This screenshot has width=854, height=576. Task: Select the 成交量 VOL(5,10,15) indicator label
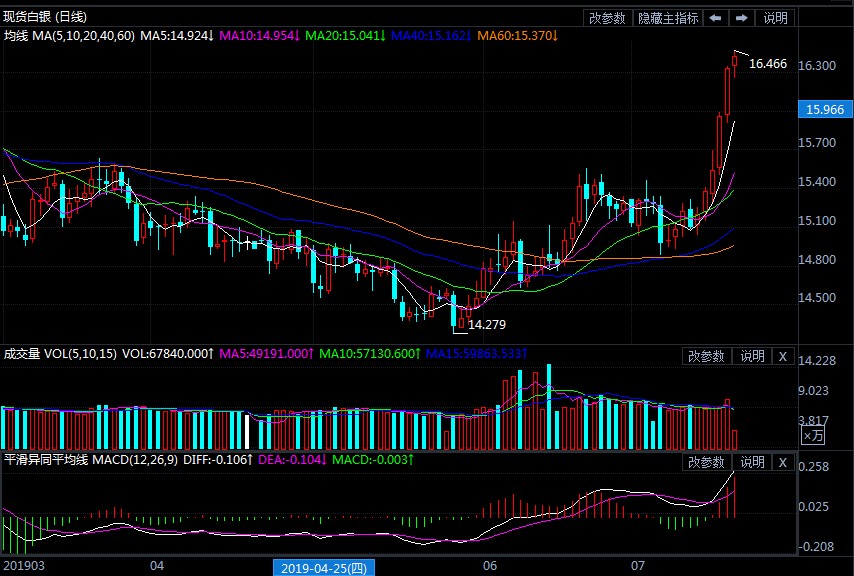click(x=59, y=354)
